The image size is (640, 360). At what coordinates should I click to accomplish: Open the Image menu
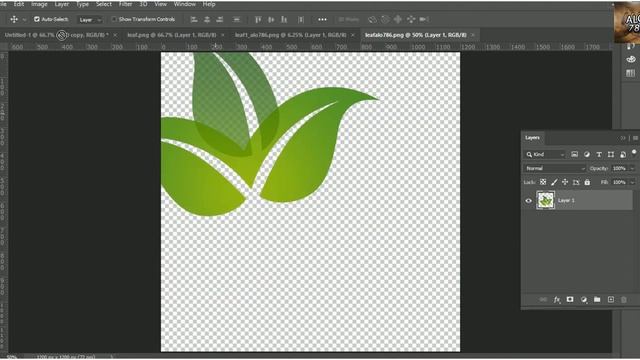pos(39,4)
